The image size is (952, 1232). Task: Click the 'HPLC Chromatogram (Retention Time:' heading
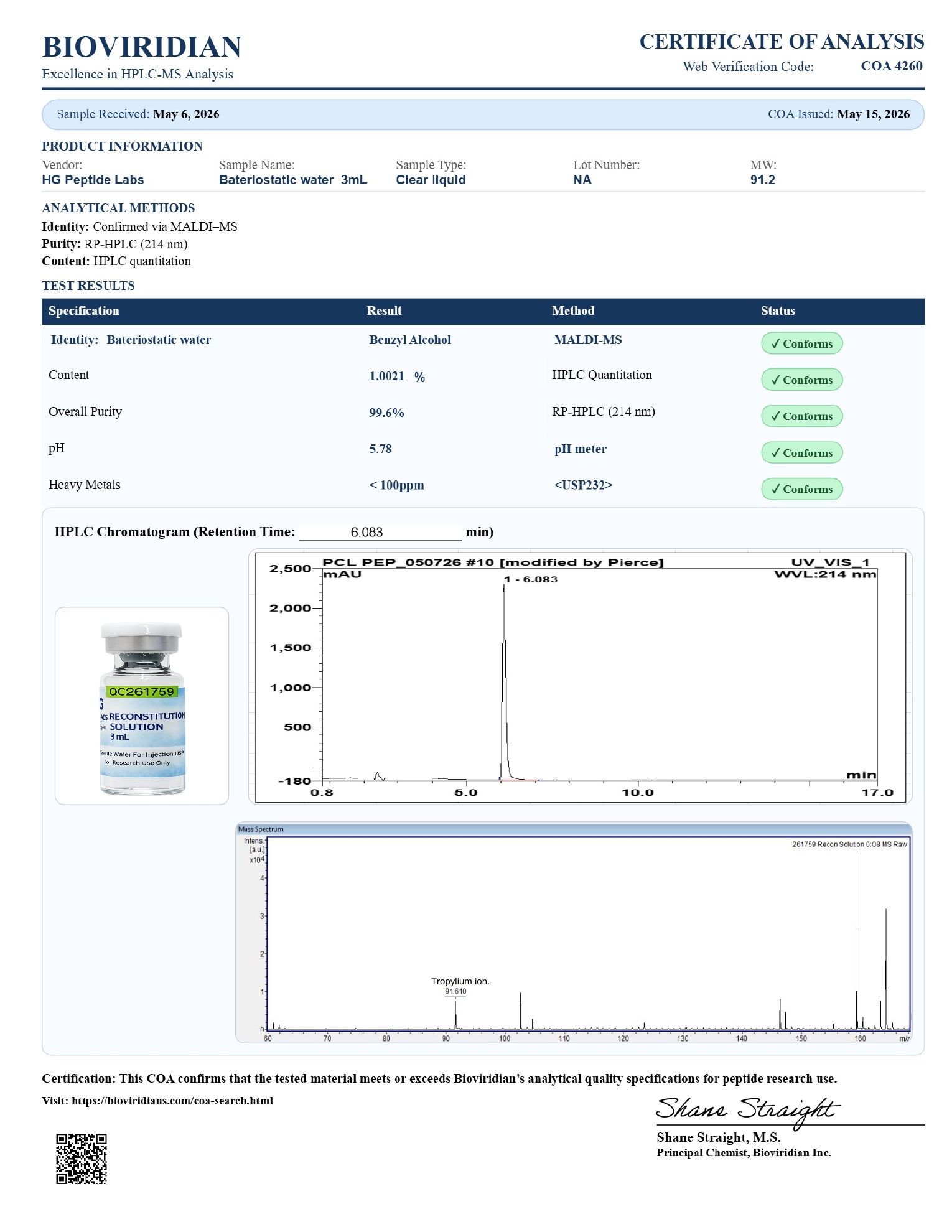(x=175, y=532)
